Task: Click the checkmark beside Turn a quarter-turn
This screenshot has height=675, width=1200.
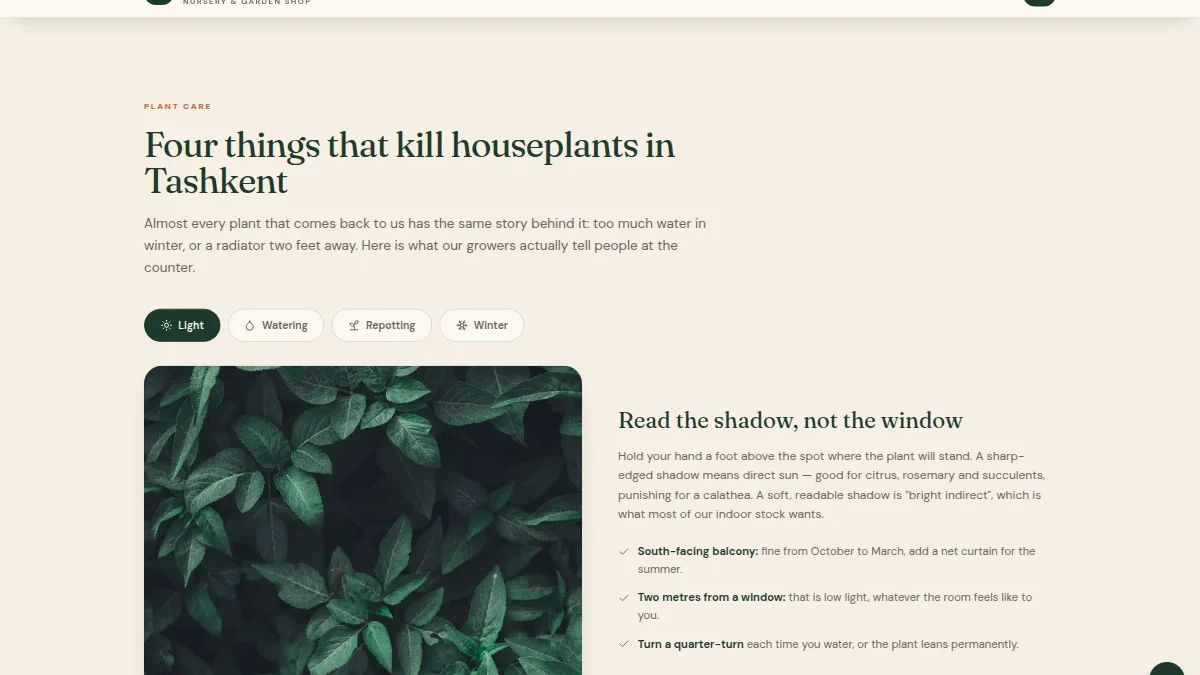Action: coord(624,644)
